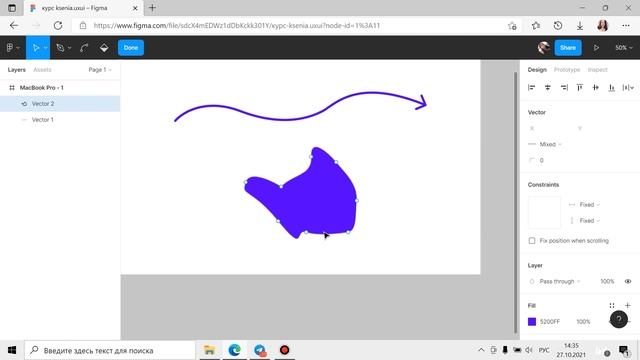640x360 pixels.
Task: Open Telegram from the taskbar
Action: click(260, 350)
